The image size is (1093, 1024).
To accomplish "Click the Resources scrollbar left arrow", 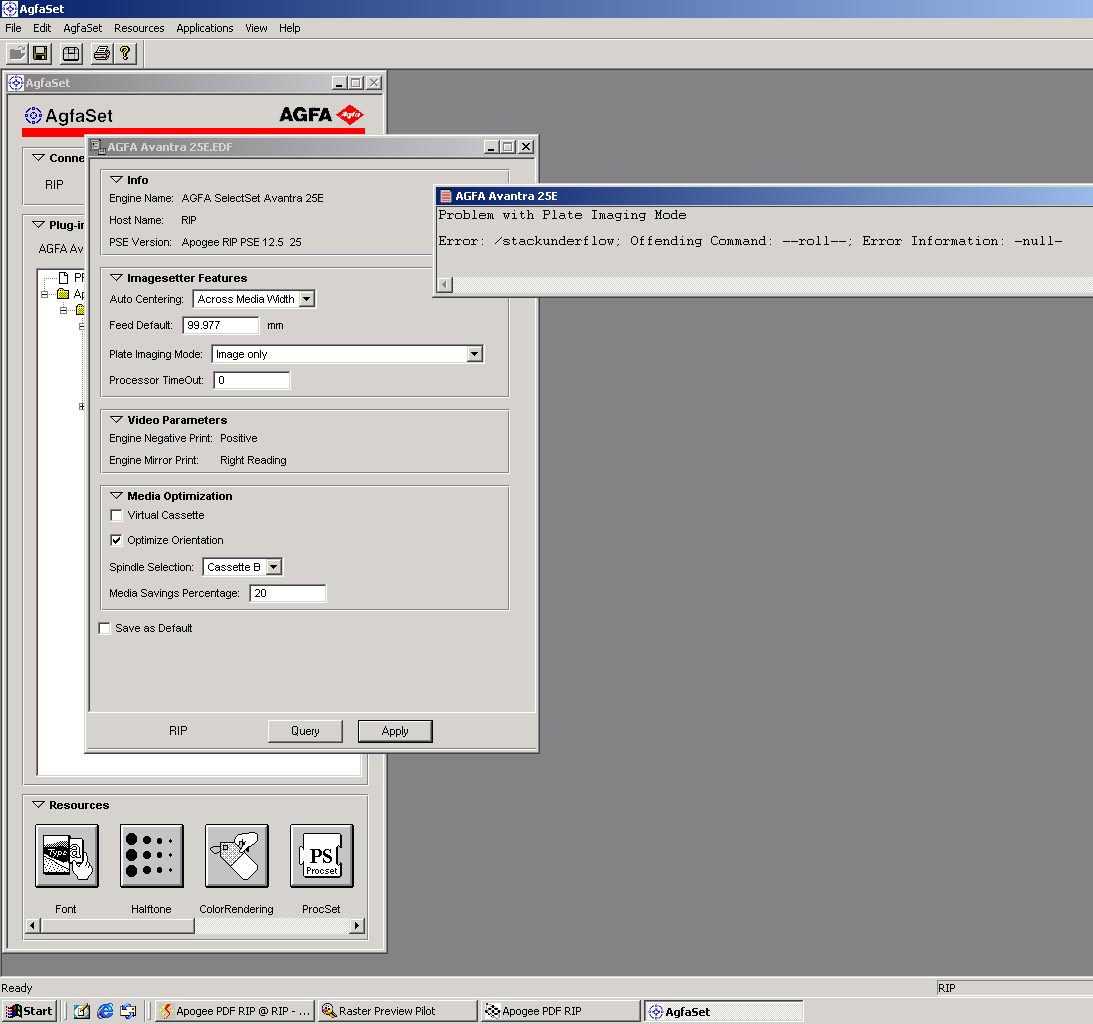I will coord(33,925).
